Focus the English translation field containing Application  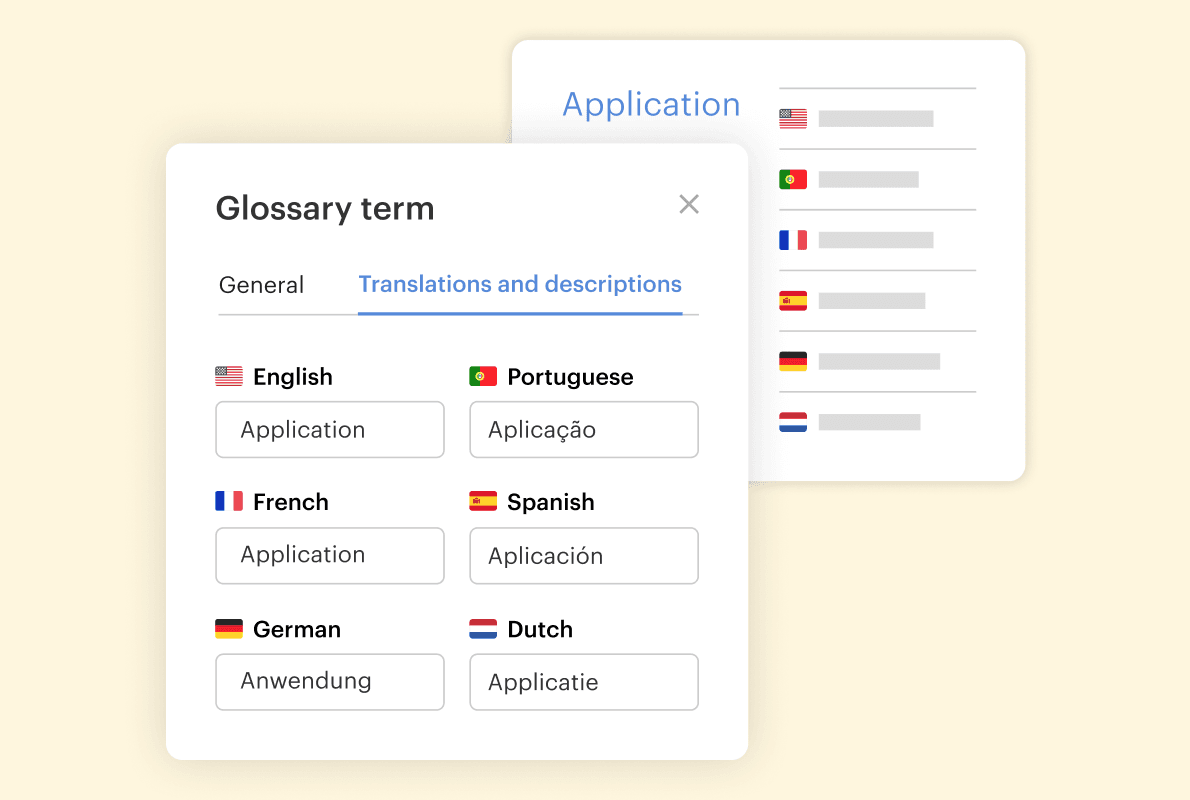pyautogui.click(x=329, y=430)
